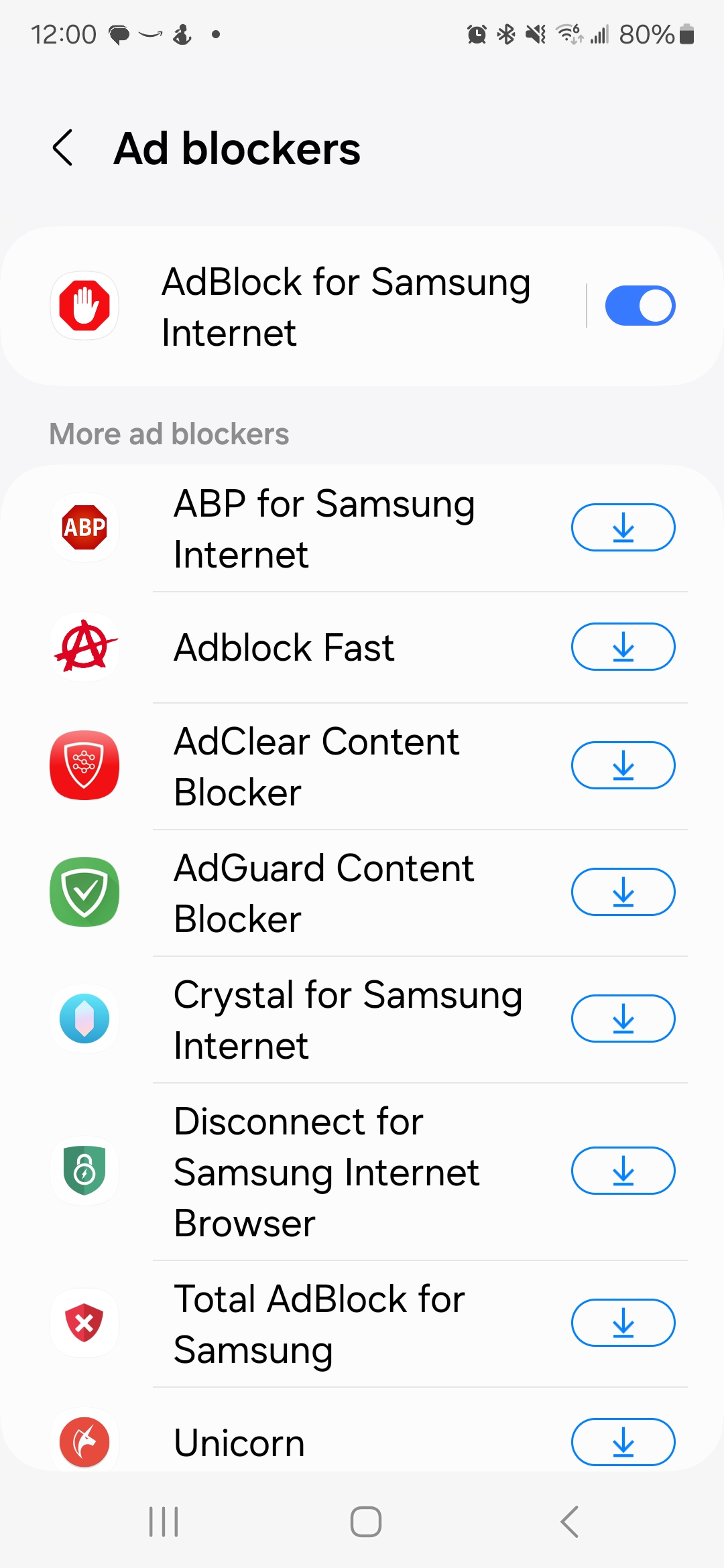The height and width of the screenshot is (1568, 724).
Task: Download Crystal for Samsung Internet
Action: (623, 1019)
